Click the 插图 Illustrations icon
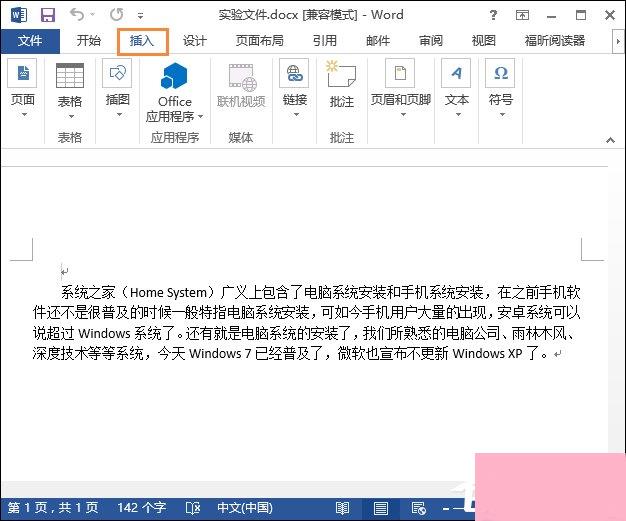 [x=117, y=73]
